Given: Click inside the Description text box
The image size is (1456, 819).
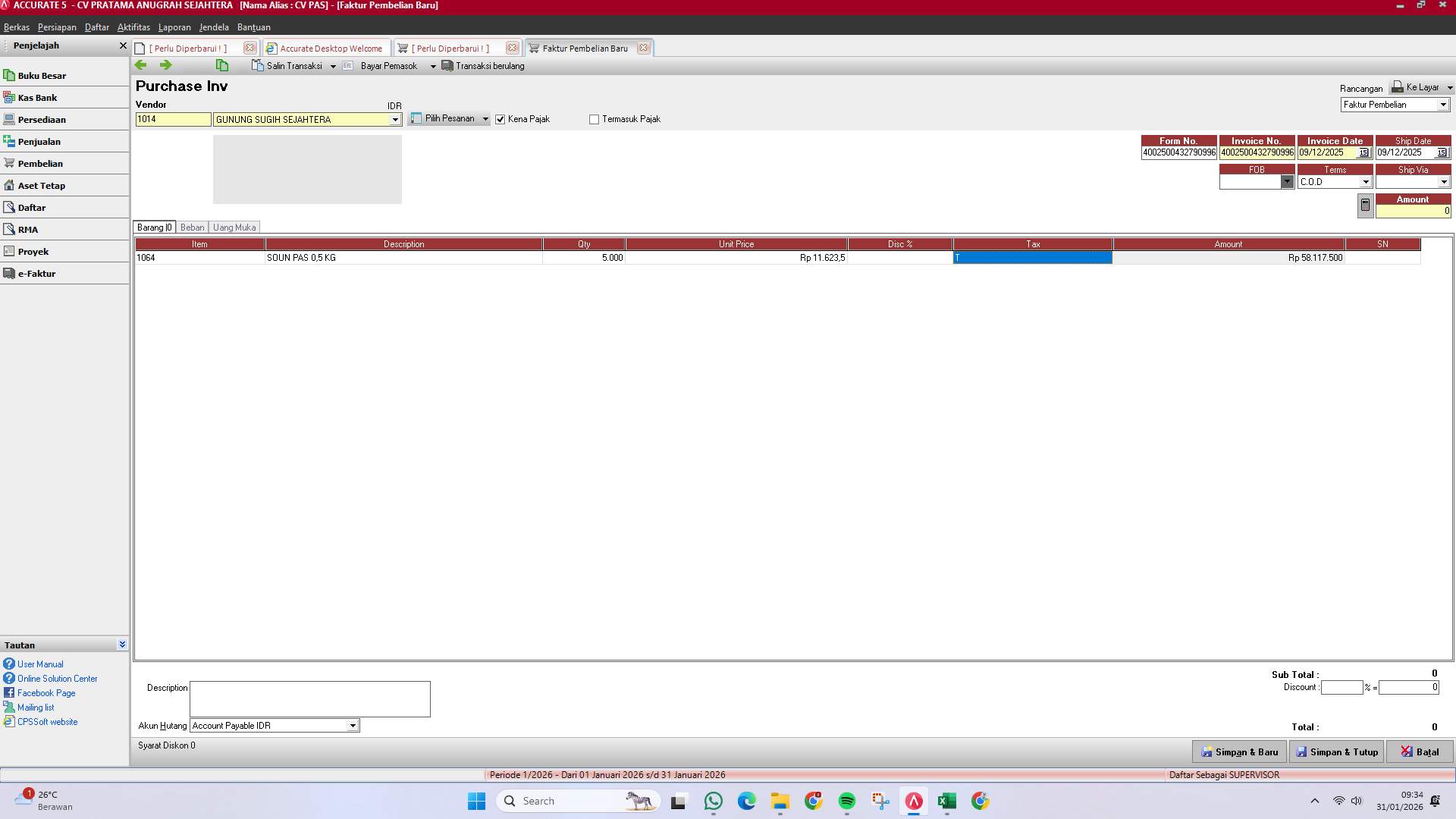Looking at the screenshot, I should [309, 698].
